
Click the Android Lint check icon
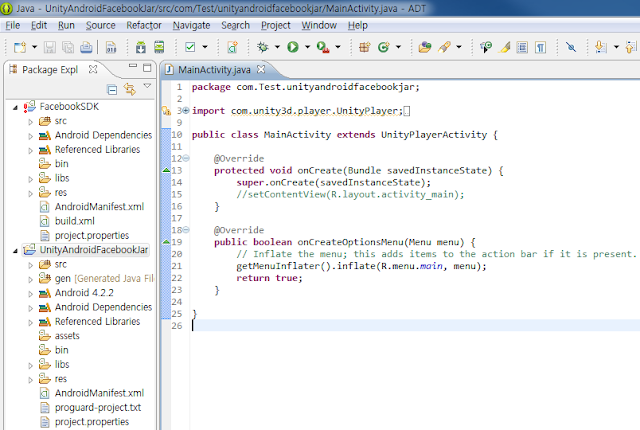(x=190, y=47)
